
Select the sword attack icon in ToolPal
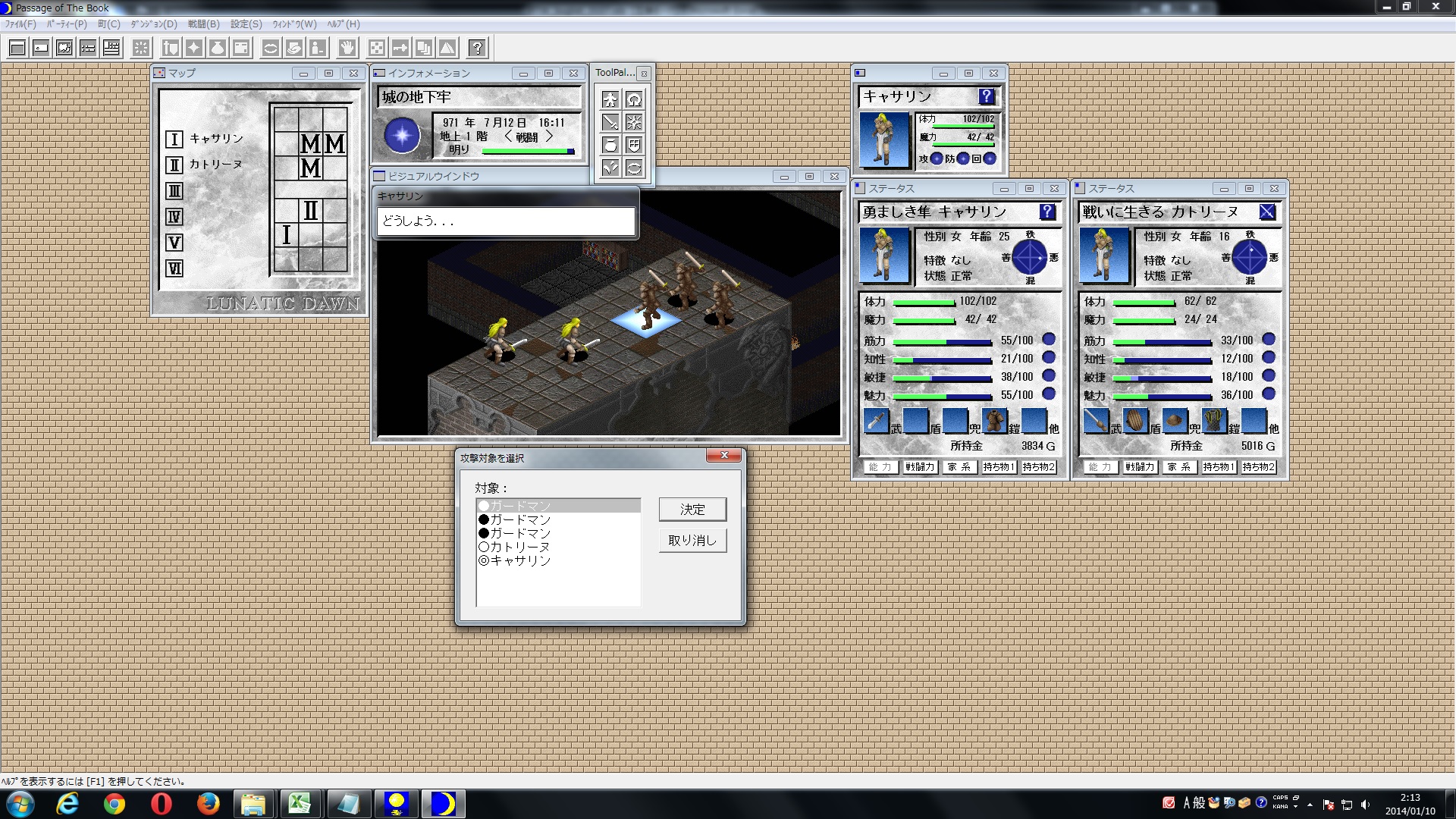pyautogui.click(x=610, y=122)
